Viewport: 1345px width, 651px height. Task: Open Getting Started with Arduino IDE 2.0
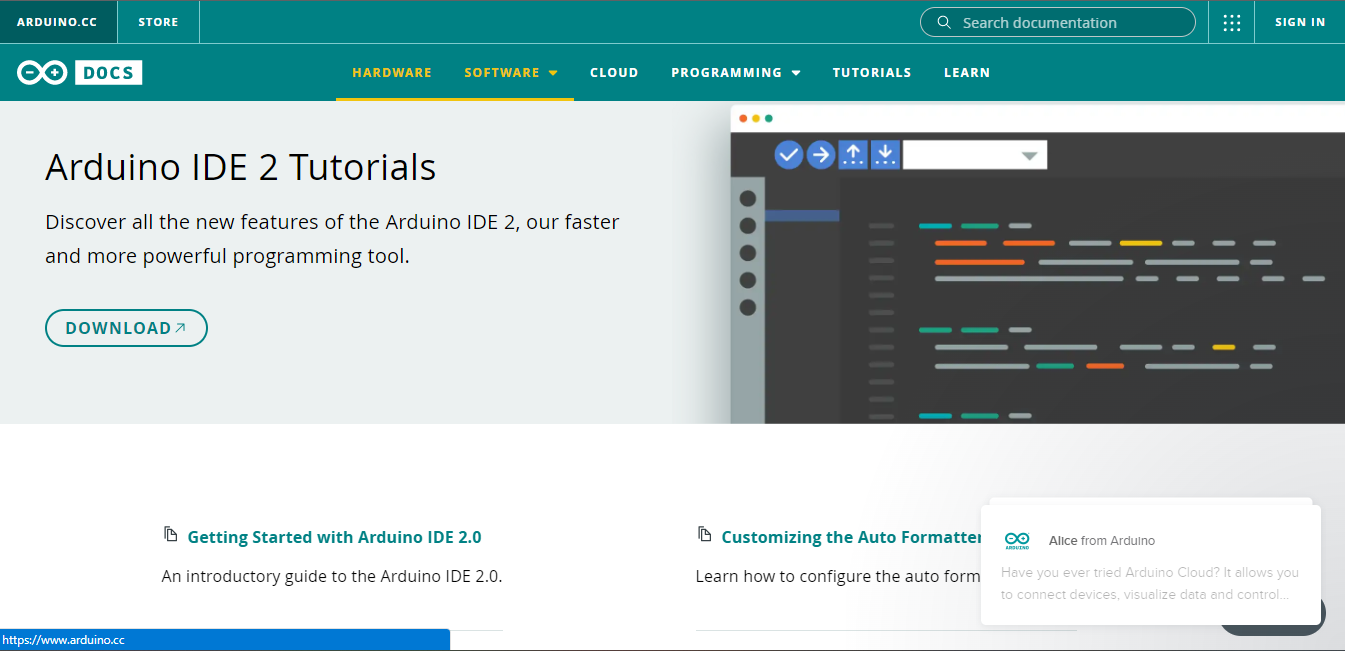point(334,537)
